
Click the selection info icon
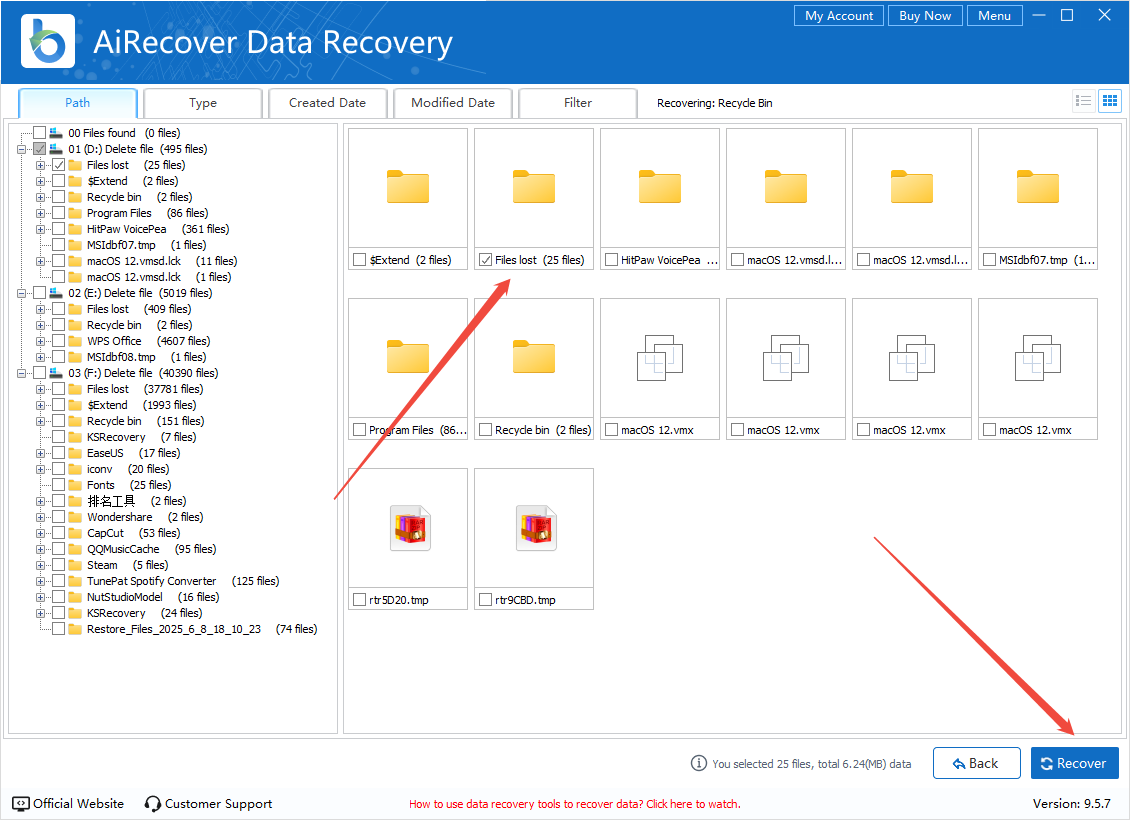coord(699,763)
